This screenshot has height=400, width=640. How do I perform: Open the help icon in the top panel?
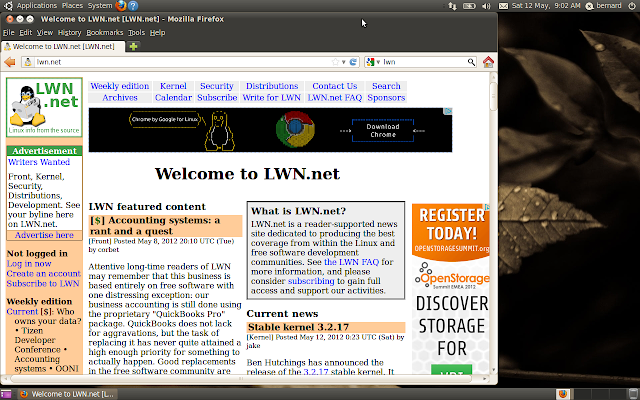pyautogui.click(x=133, y=6)
